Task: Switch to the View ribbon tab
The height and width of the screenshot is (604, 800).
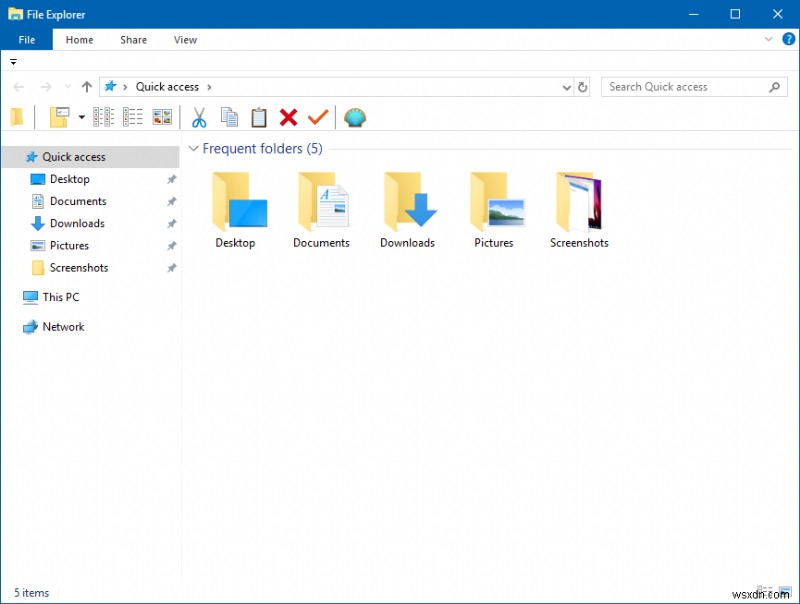Action: 185,39
